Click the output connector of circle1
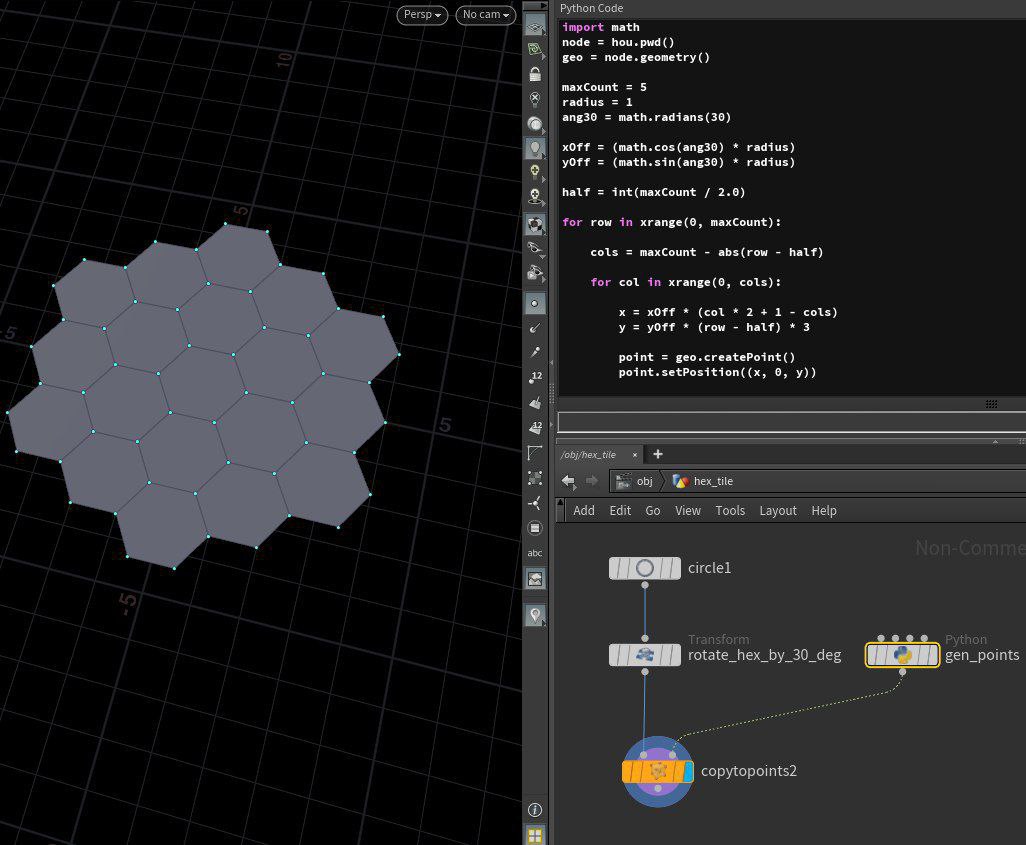 click(645, 586)
